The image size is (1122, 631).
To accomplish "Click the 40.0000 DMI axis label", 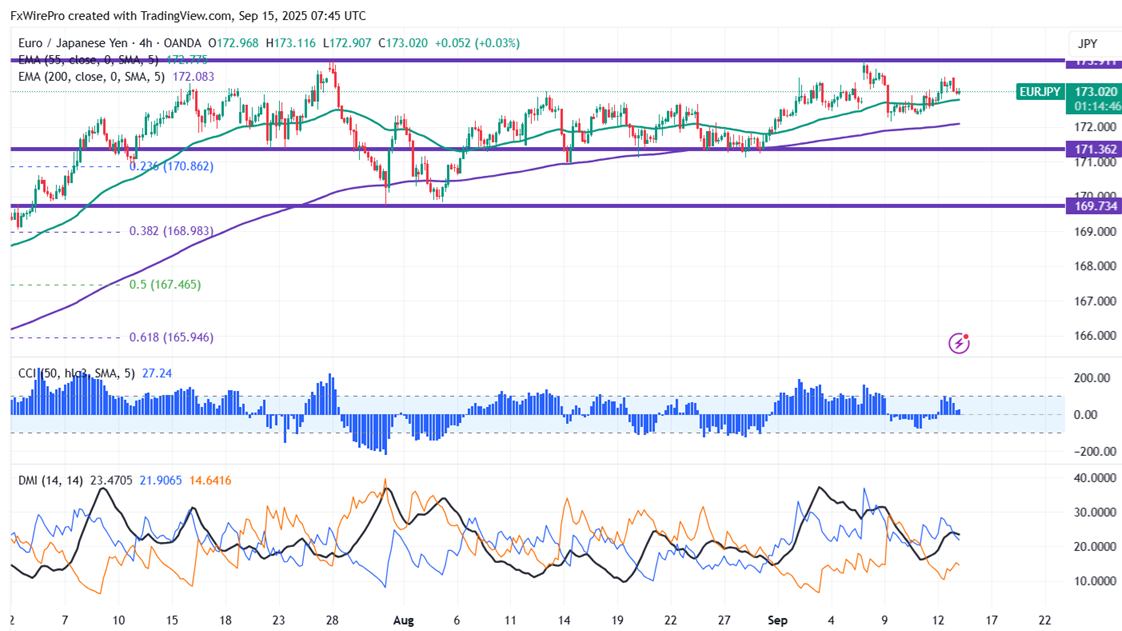I will (1096, 478).
